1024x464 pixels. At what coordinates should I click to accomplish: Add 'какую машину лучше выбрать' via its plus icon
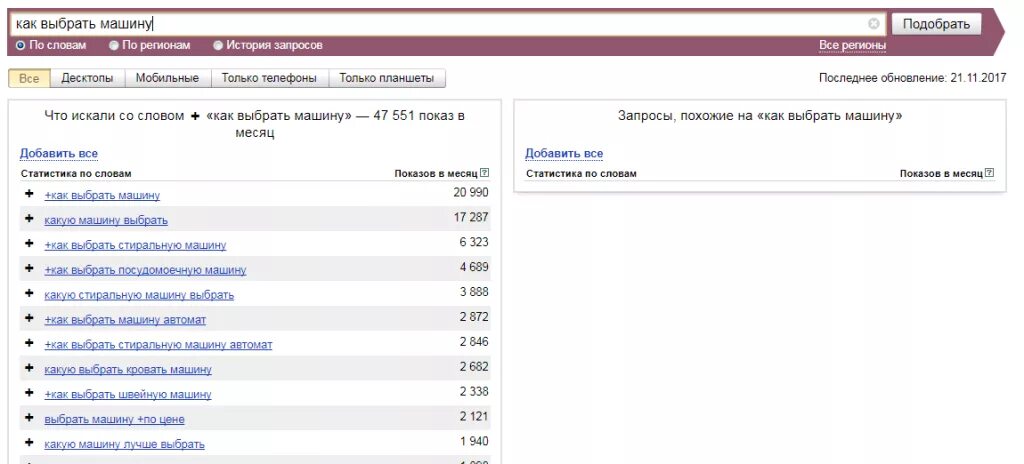(x=29, y=442)
